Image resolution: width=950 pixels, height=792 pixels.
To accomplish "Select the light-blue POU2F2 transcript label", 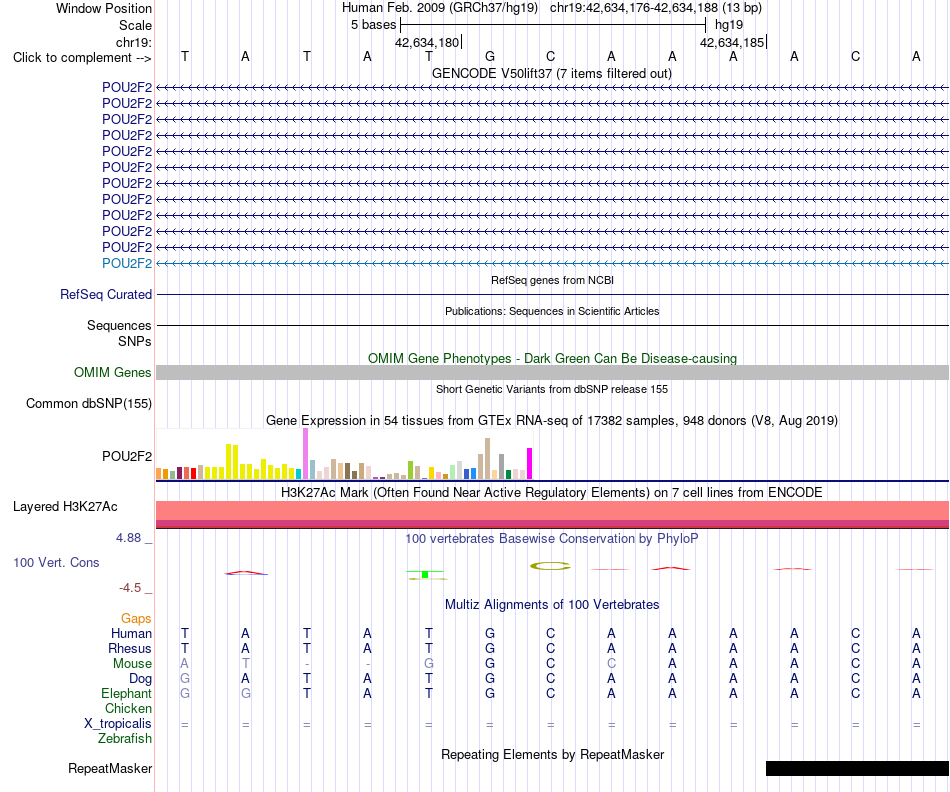I will 127,263.
